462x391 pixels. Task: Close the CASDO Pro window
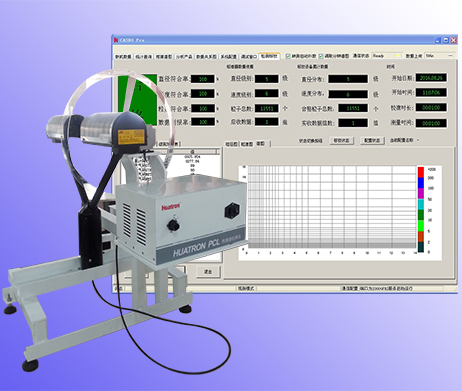(453, 40)
